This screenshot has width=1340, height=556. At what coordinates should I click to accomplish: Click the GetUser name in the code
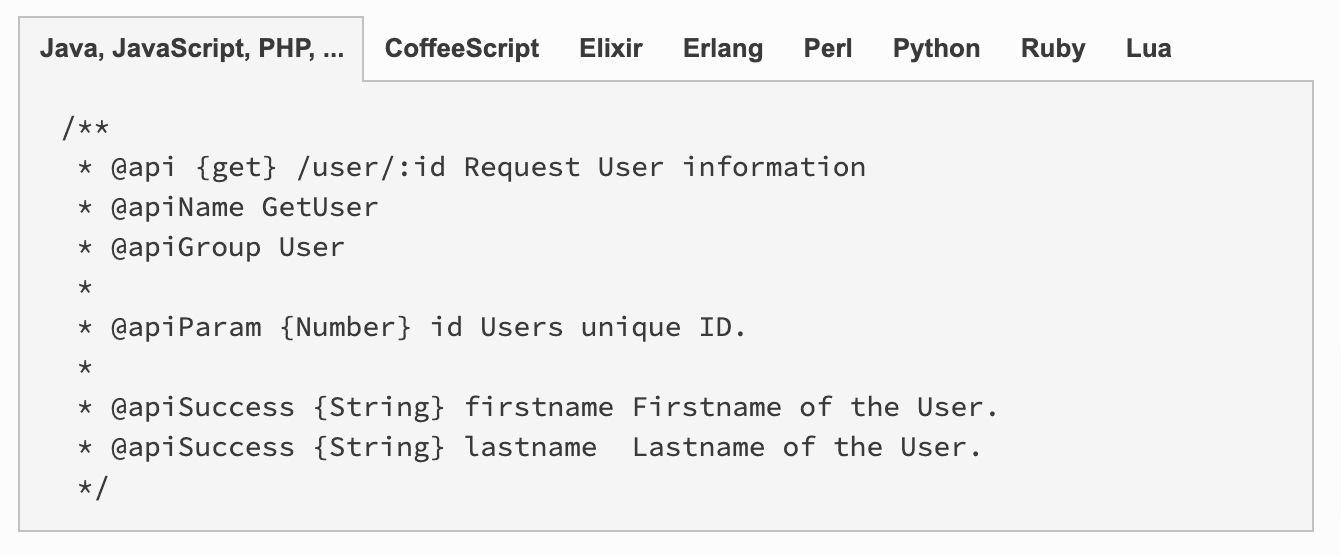pos(320,207)
